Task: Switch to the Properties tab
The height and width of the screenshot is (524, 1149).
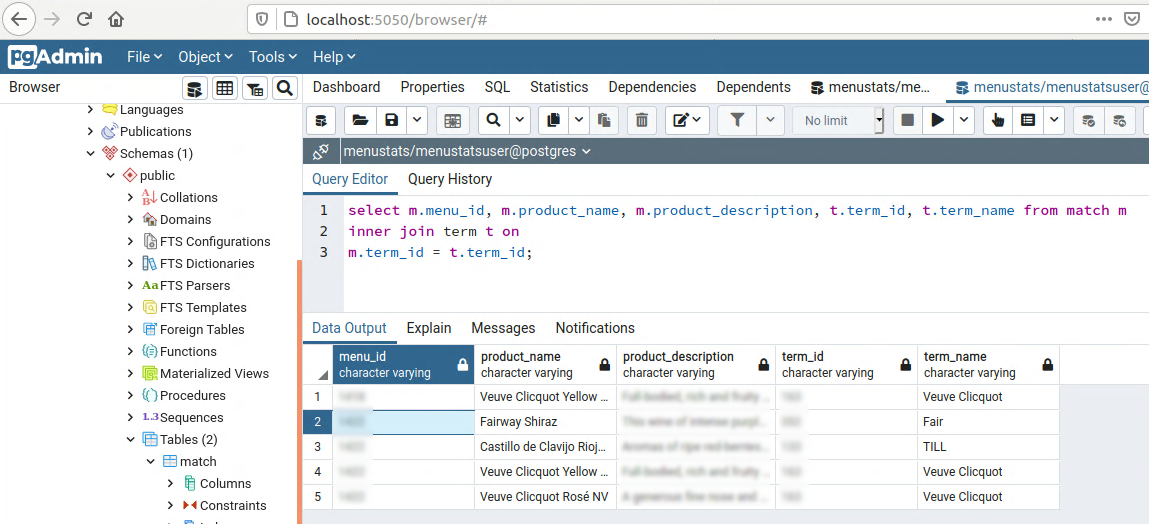Action: click(432, 87)
